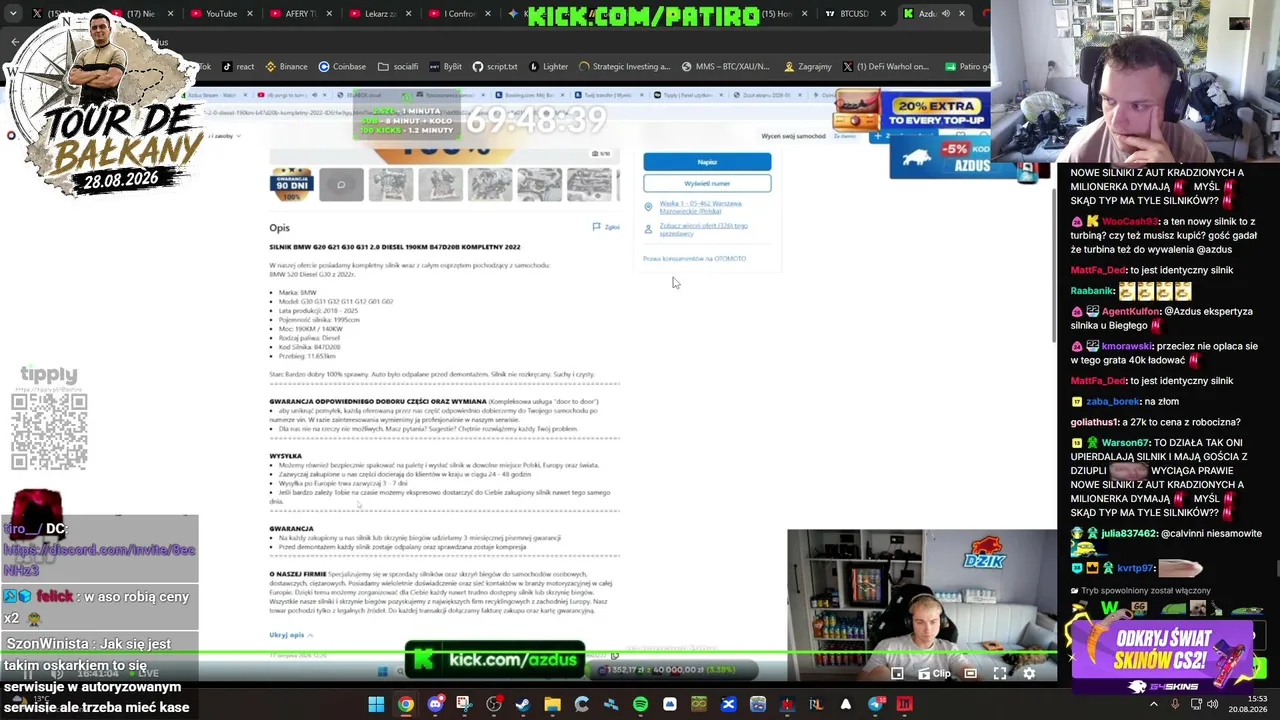
Task: Open the Lighter bookmark
Action: coord(548,67)
